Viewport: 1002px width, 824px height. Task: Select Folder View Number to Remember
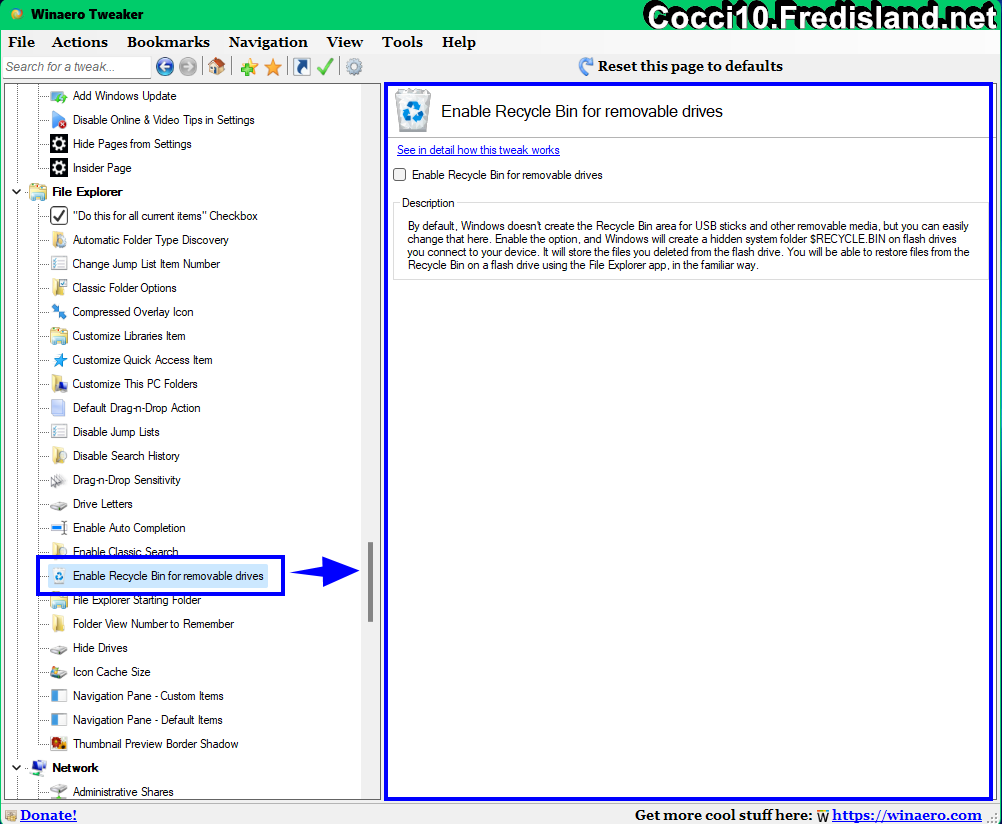pos(153,624)
